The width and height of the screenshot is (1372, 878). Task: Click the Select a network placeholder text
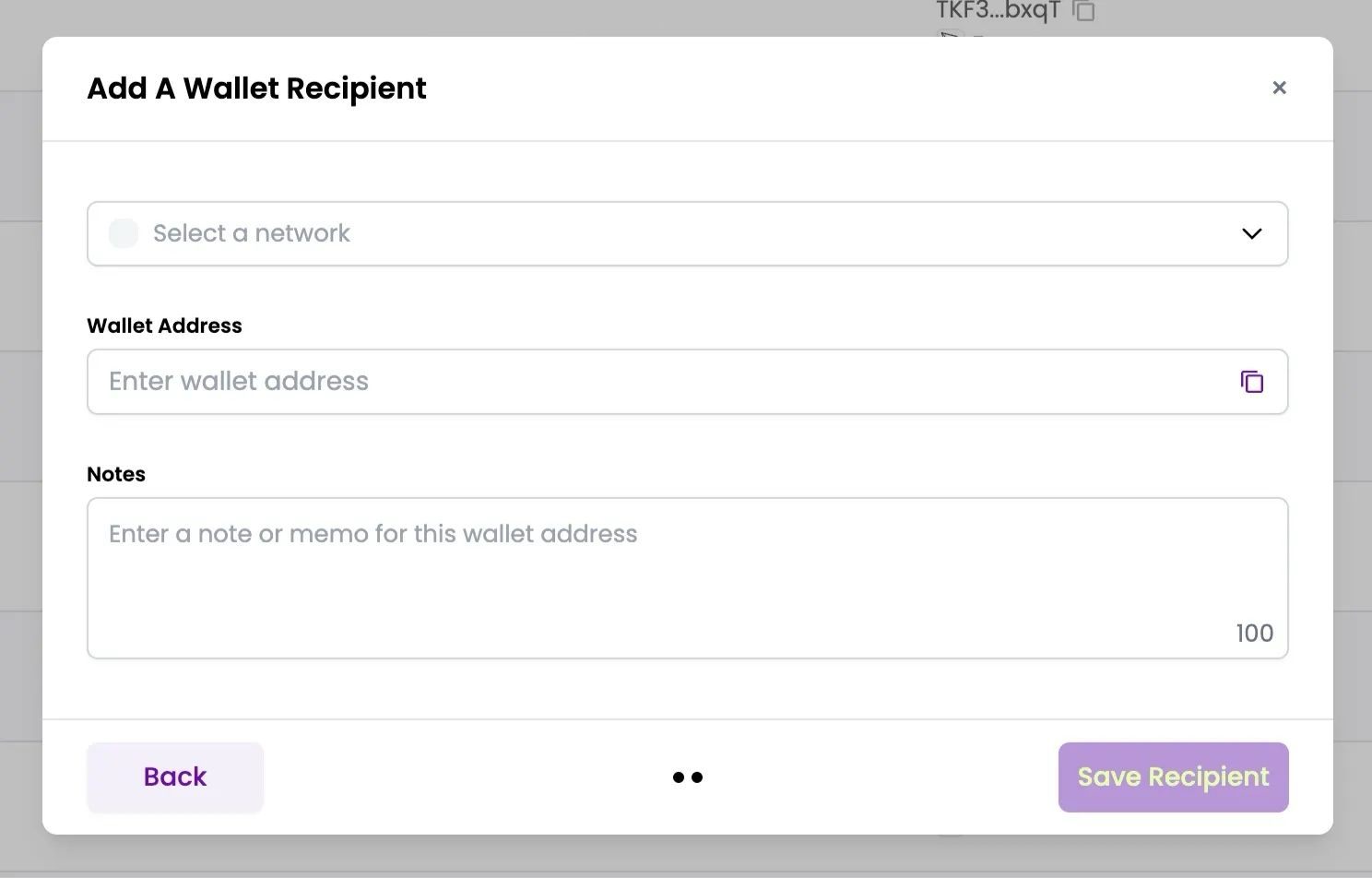point(251,233)
